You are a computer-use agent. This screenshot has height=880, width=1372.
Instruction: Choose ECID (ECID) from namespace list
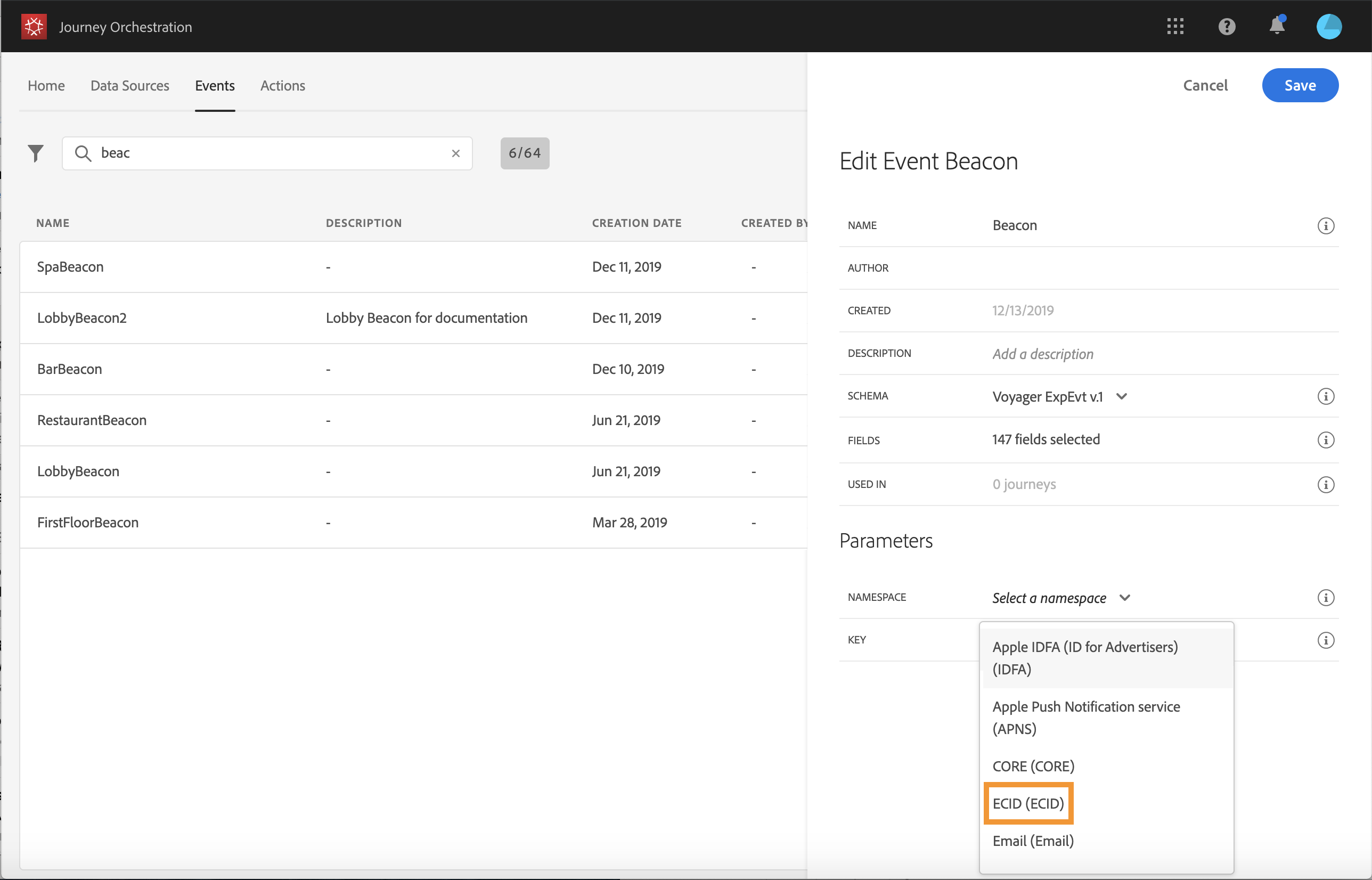(x=1028, y=803)
